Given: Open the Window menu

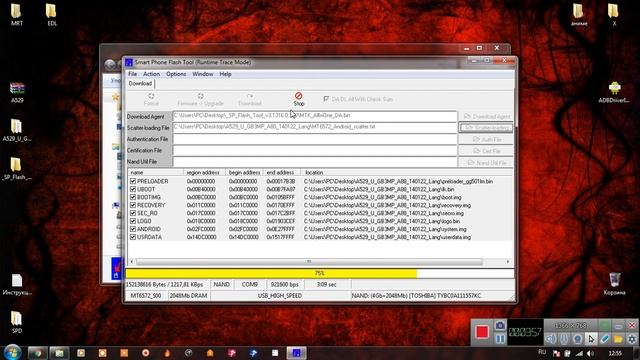Looking at the screenshot, I should (x=202, y=74).
